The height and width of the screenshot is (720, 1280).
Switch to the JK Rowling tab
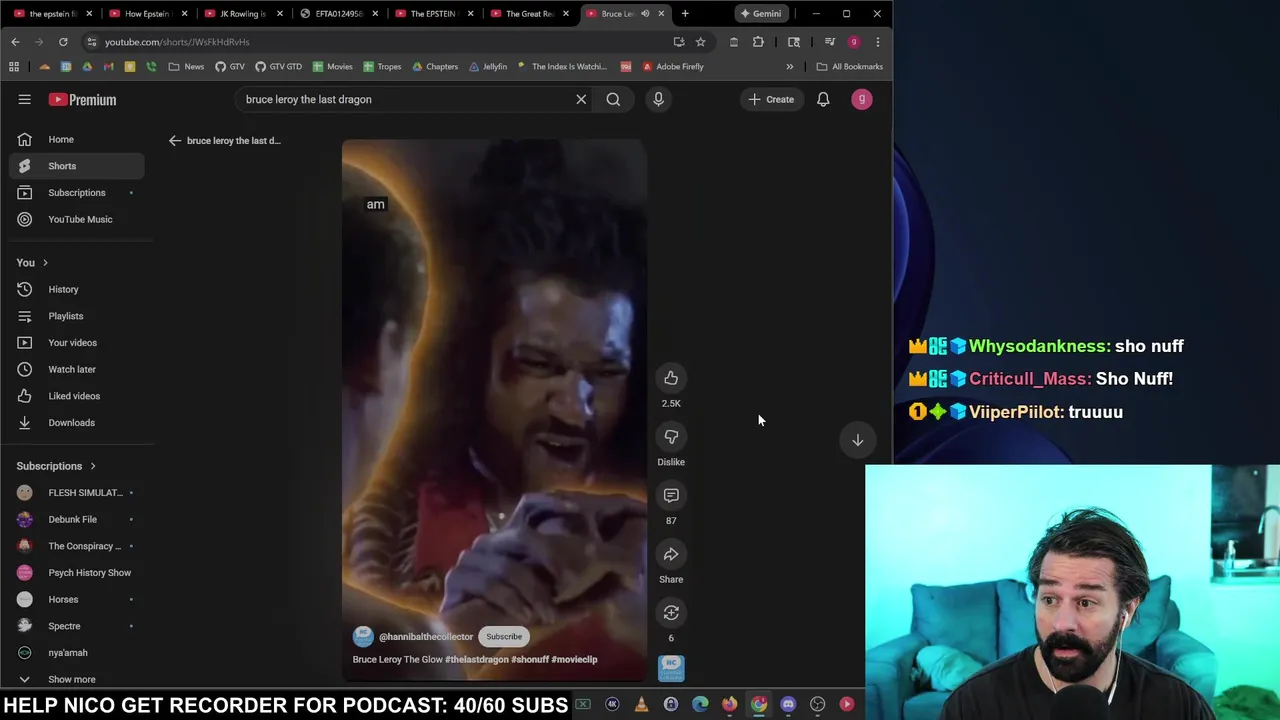[242, 13]
